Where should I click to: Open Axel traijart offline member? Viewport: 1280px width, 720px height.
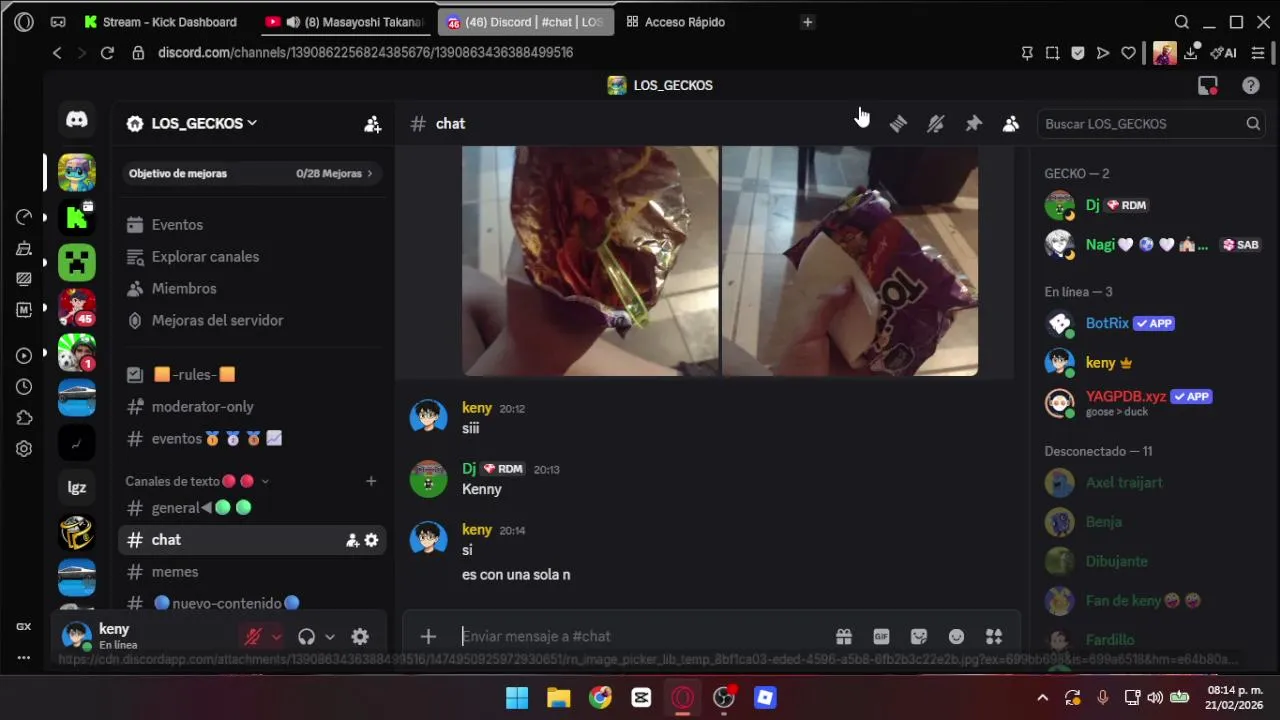tap(1153, 483)
